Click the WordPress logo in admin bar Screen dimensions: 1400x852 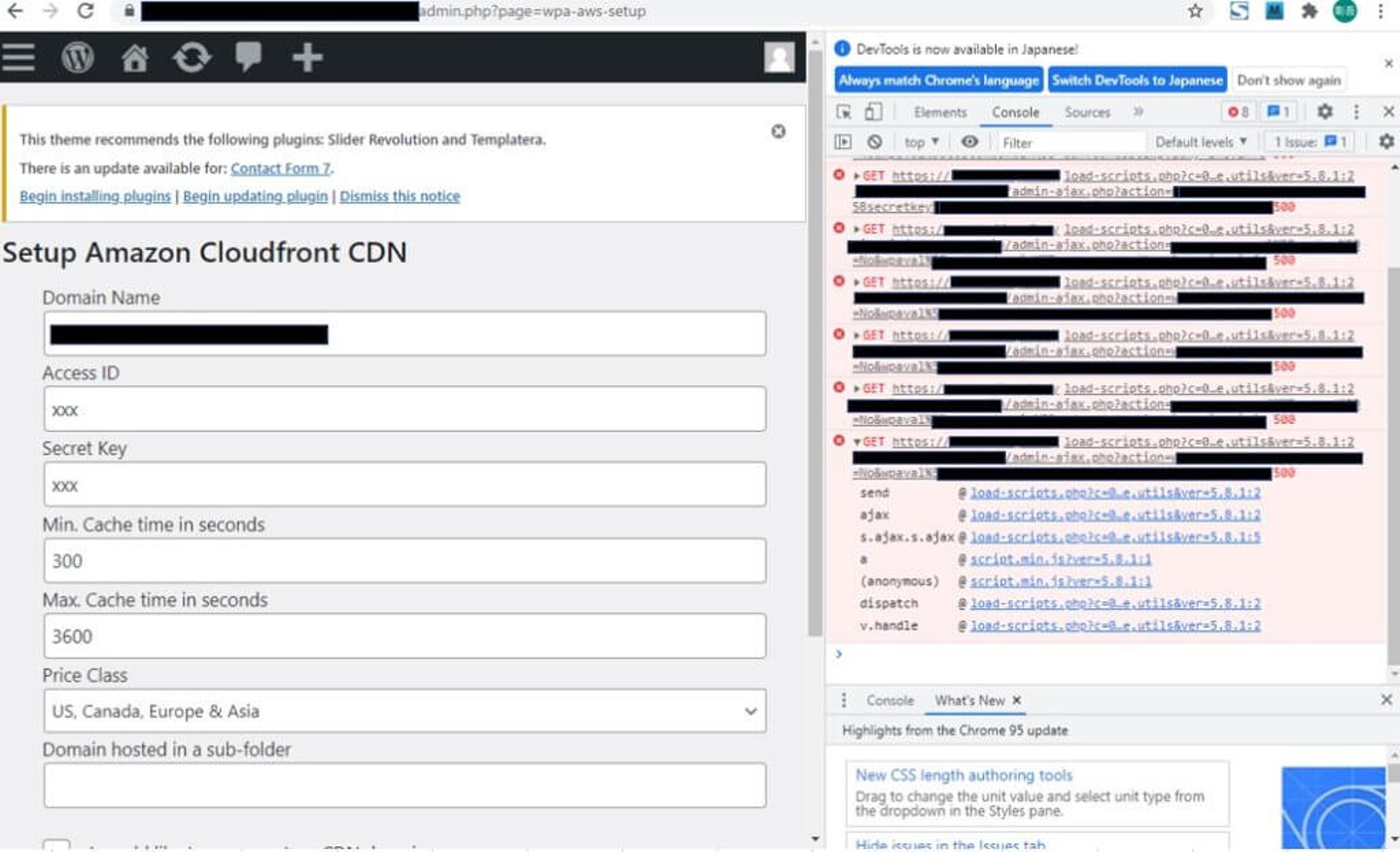click(x=78, y=57)
